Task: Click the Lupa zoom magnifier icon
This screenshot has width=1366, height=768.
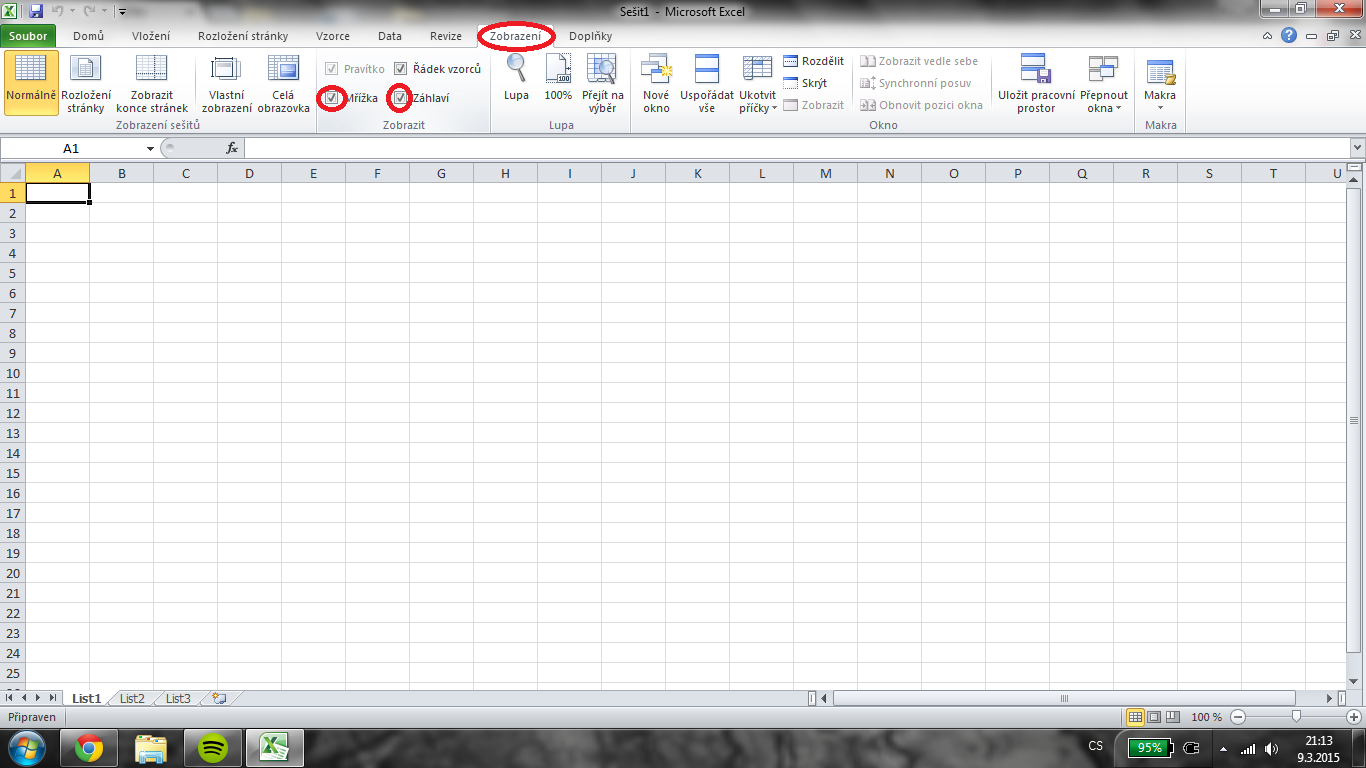Action: tap(516, 70)
